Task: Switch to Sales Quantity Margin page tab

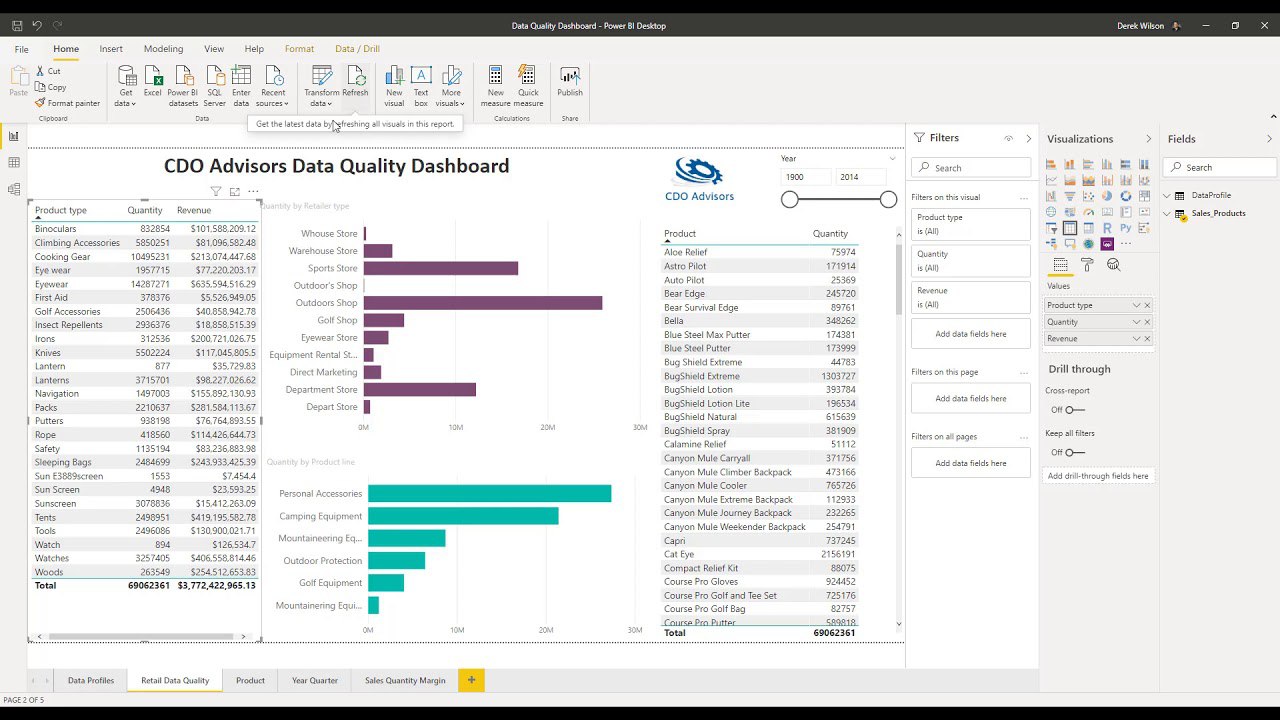Action: pyautogui.click(x=405, y=680)
